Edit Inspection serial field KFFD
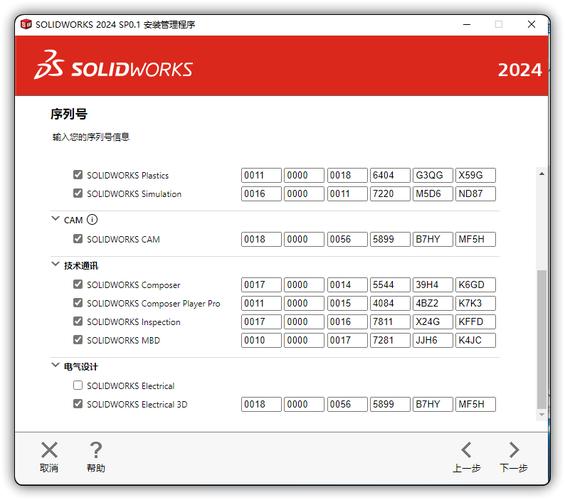 (x=475, y=322)
